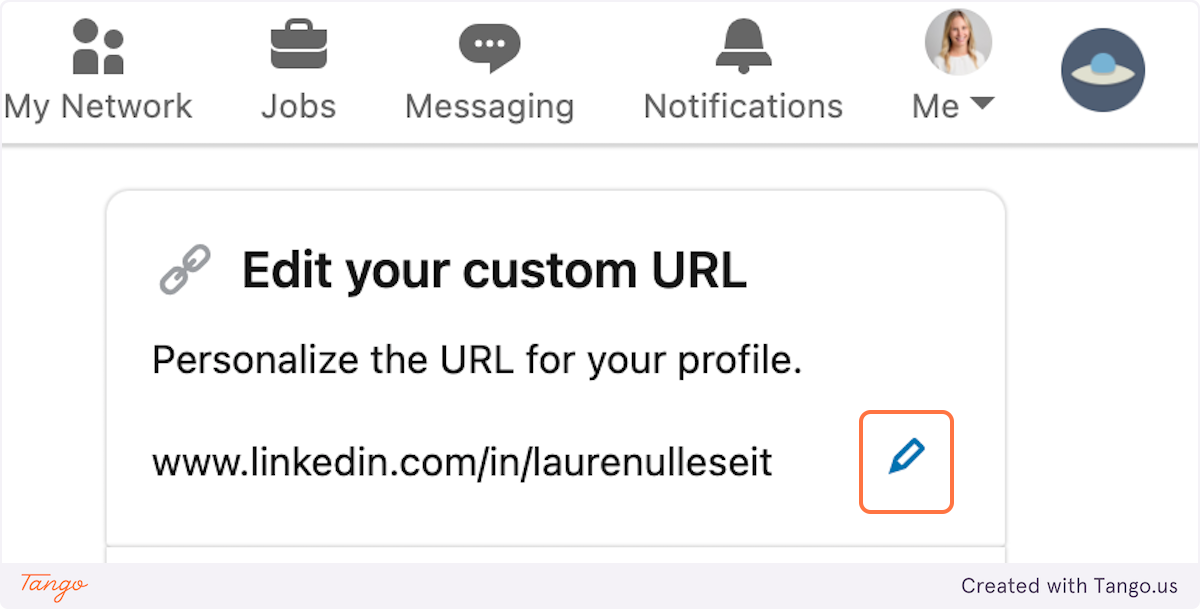The height and width of the screenshot is (609, 1200).
Task: Click the profile photo above Me
Action: (x=957, y=42)
